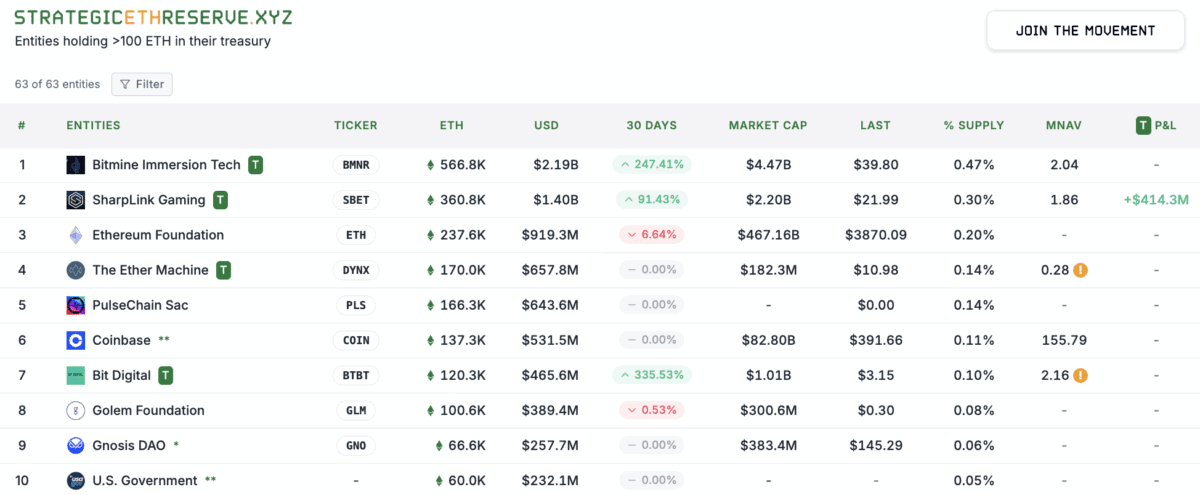1200x495 pixels.
Task: Click the GLM ticker pill
Action: click(356, 410)
